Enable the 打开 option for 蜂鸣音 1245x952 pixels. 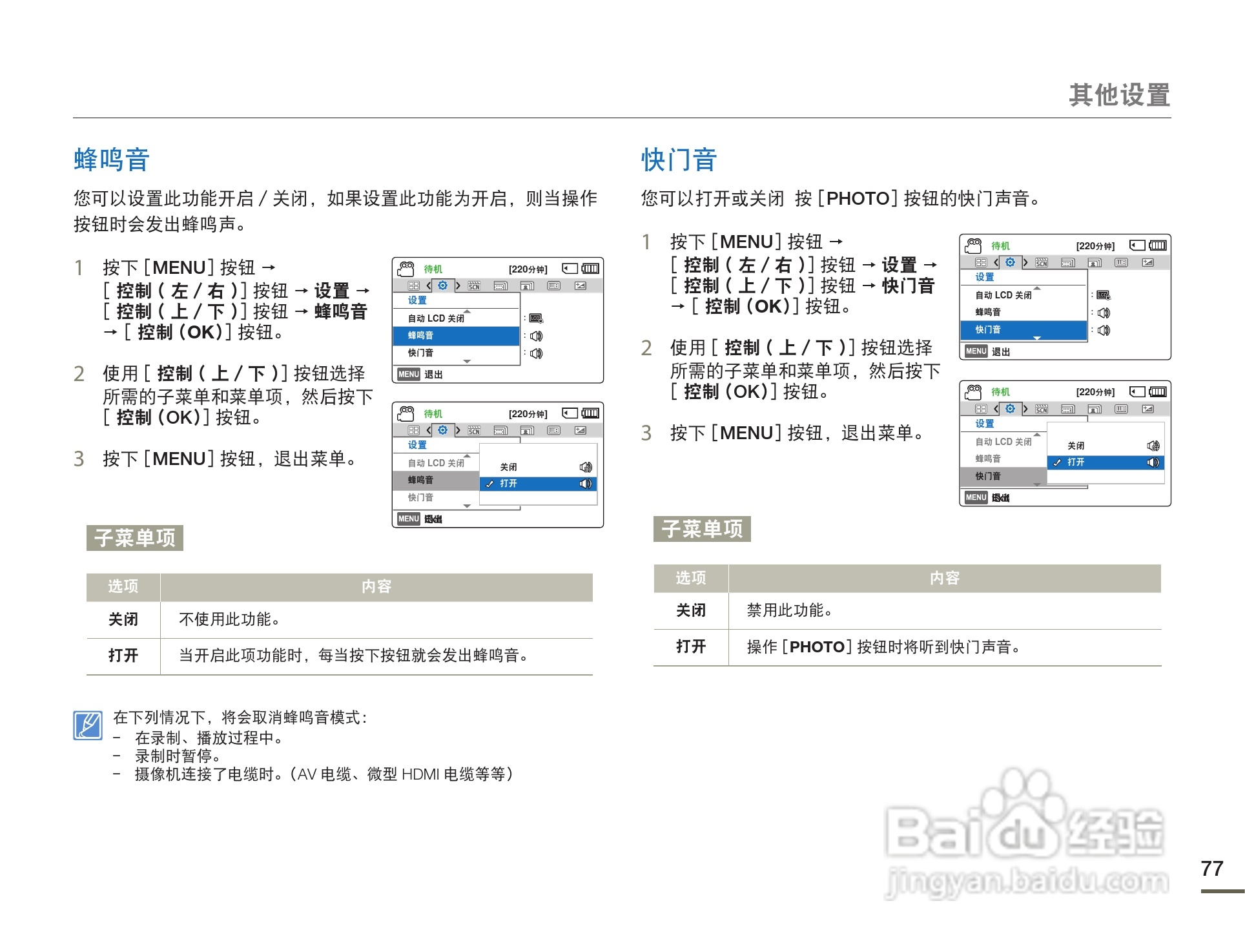[509, 484]
